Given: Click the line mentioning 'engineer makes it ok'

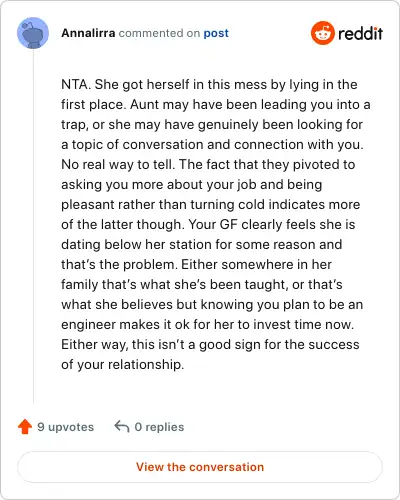Looking at the screenshot, I should (x=207, y=324).
